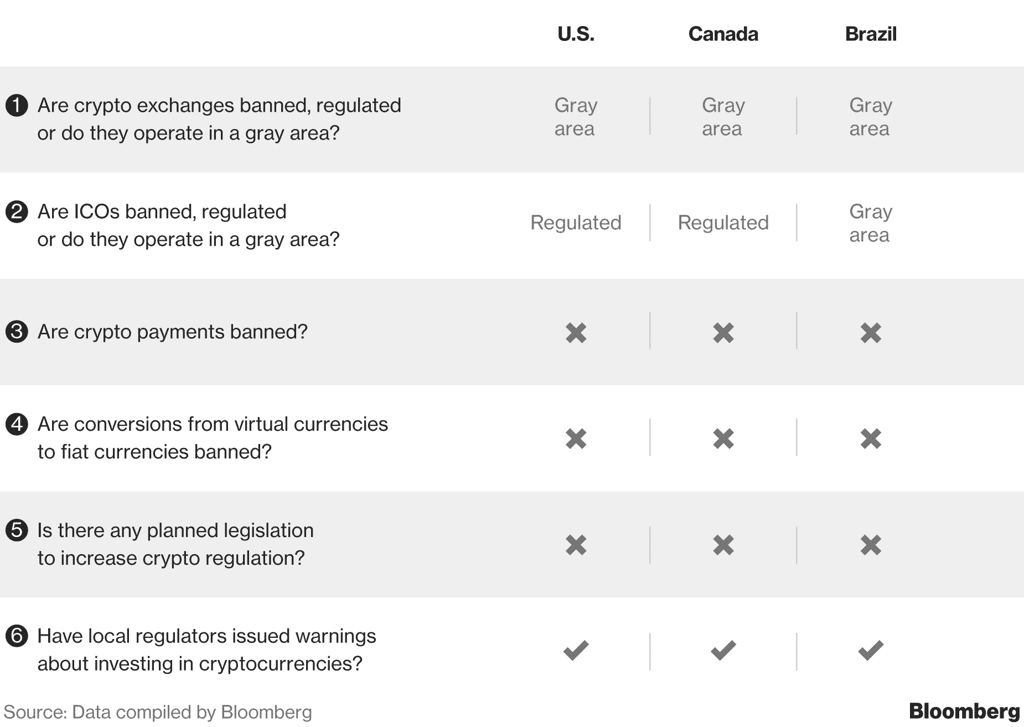Click the number 1 circle icon
The height and width of the screenshot is (727, 1024).
pyautogui.click(x=16, y=105)
